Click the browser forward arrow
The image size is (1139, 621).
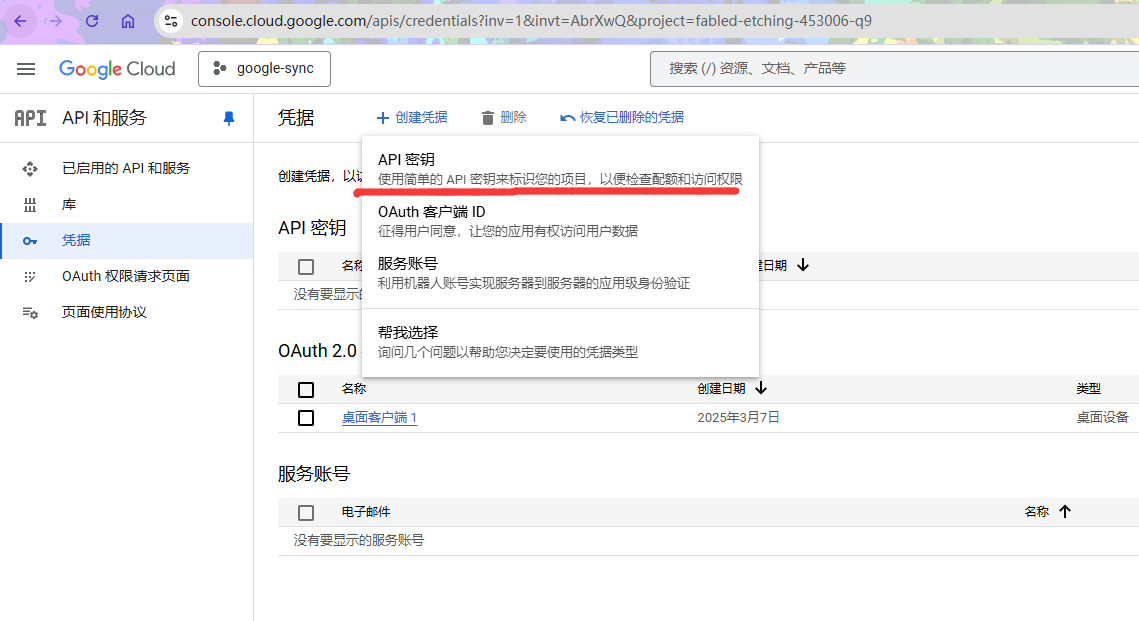pyautogui.click(x=54, y=21)
